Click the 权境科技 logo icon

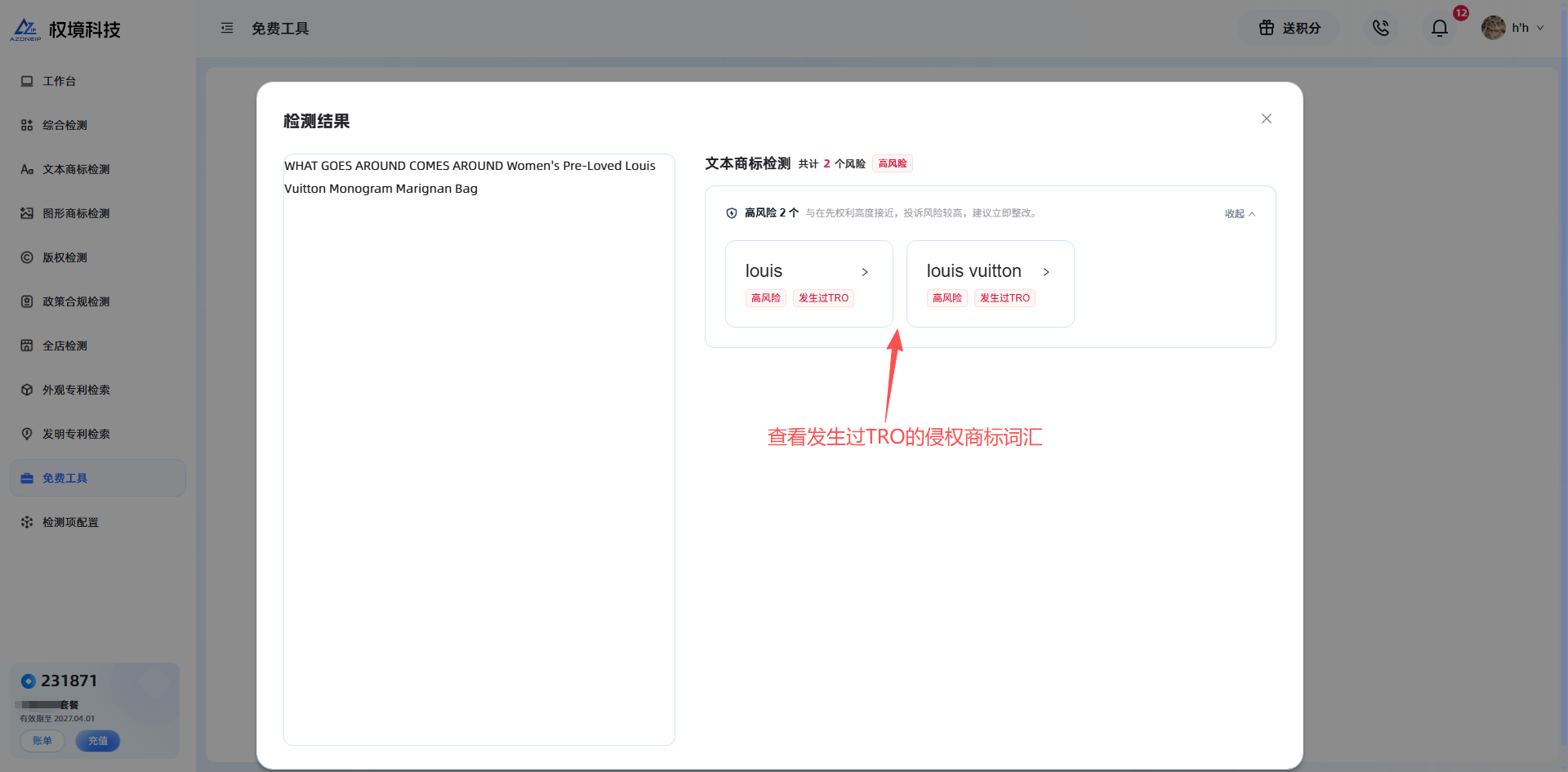coord(25,29)
